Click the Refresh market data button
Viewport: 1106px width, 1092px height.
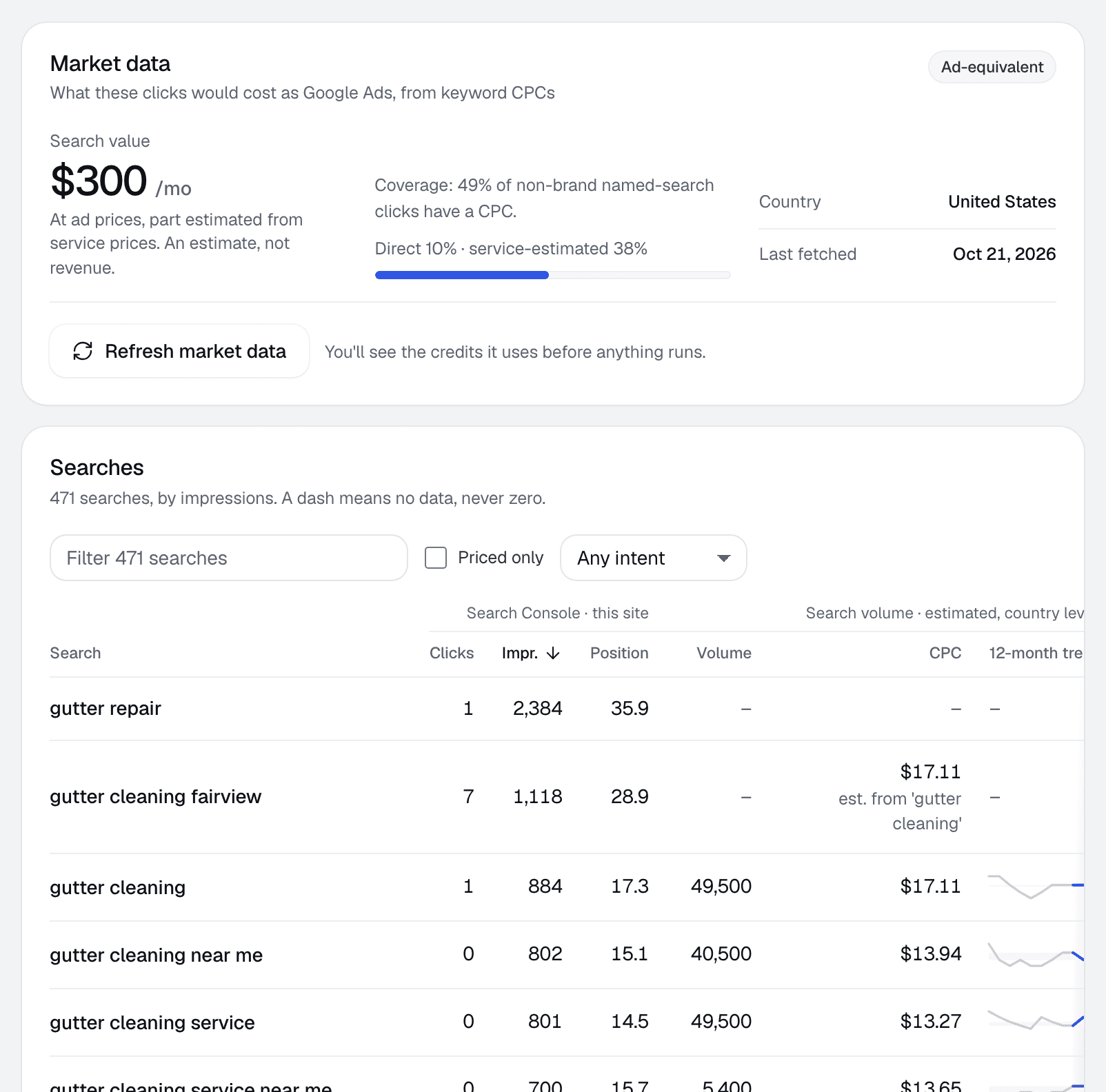179,351
